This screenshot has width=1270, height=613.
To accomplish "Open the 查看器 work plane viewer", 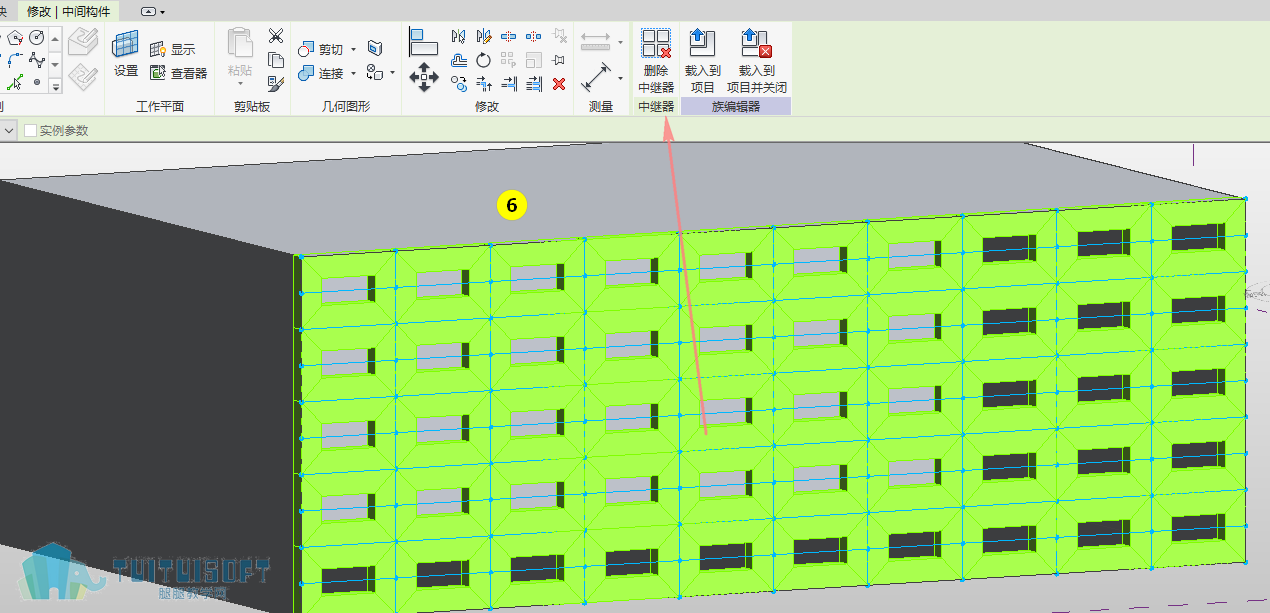I will tap(178, 73).
